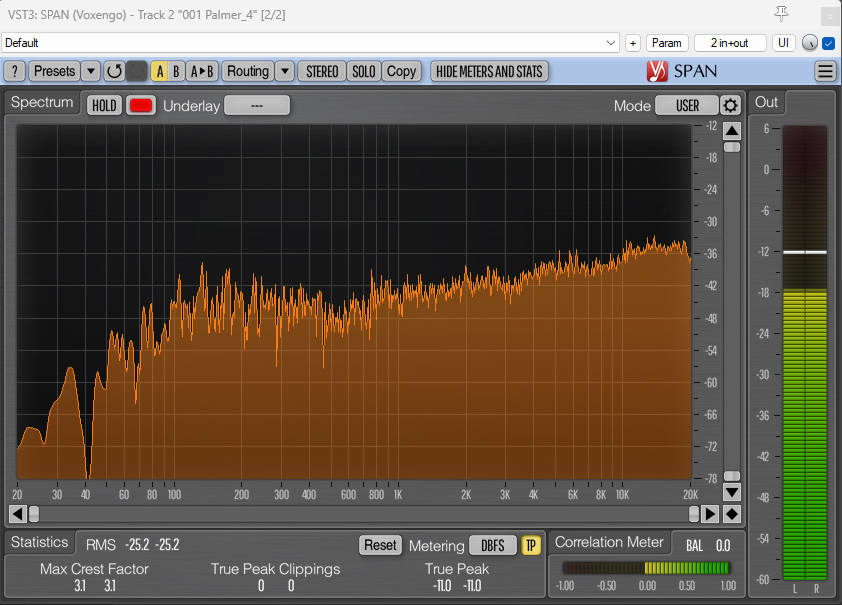
Task: Click Hide Meters and Stats button
Action: (489, 71)
